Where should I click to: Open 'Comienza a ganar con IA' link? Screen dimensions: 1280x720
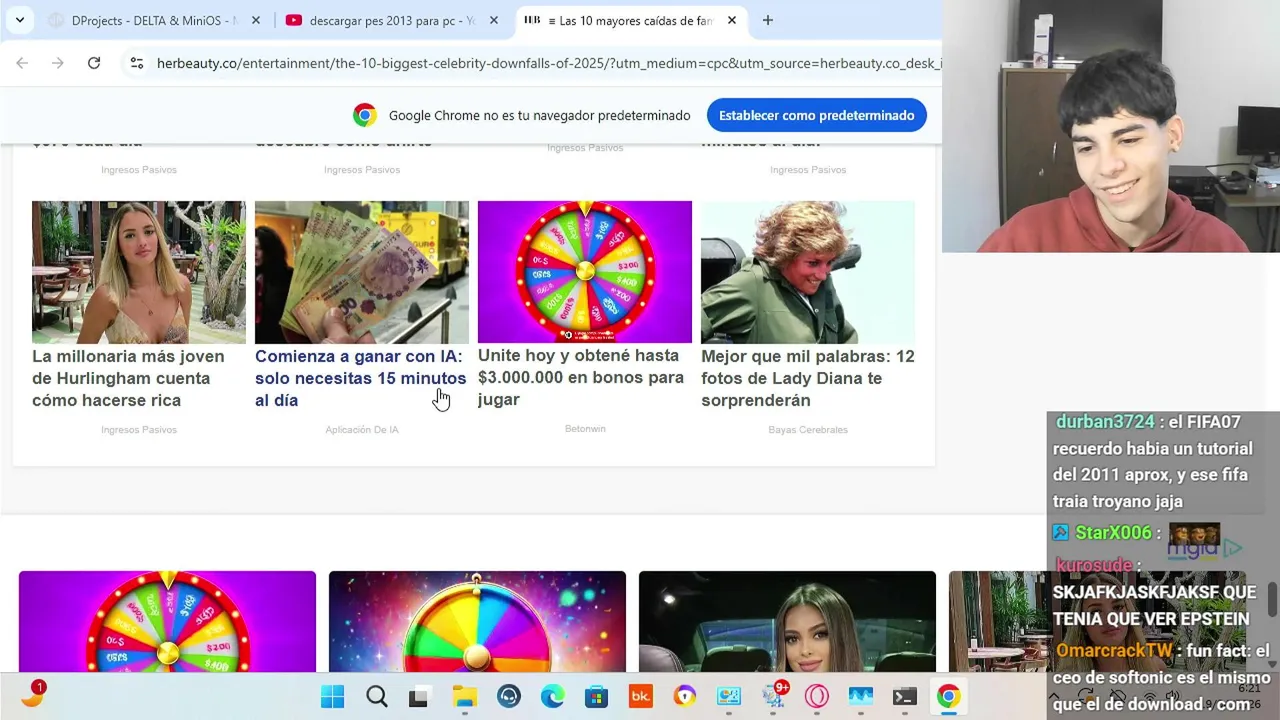pyautogui.click(x=360, y=378)
